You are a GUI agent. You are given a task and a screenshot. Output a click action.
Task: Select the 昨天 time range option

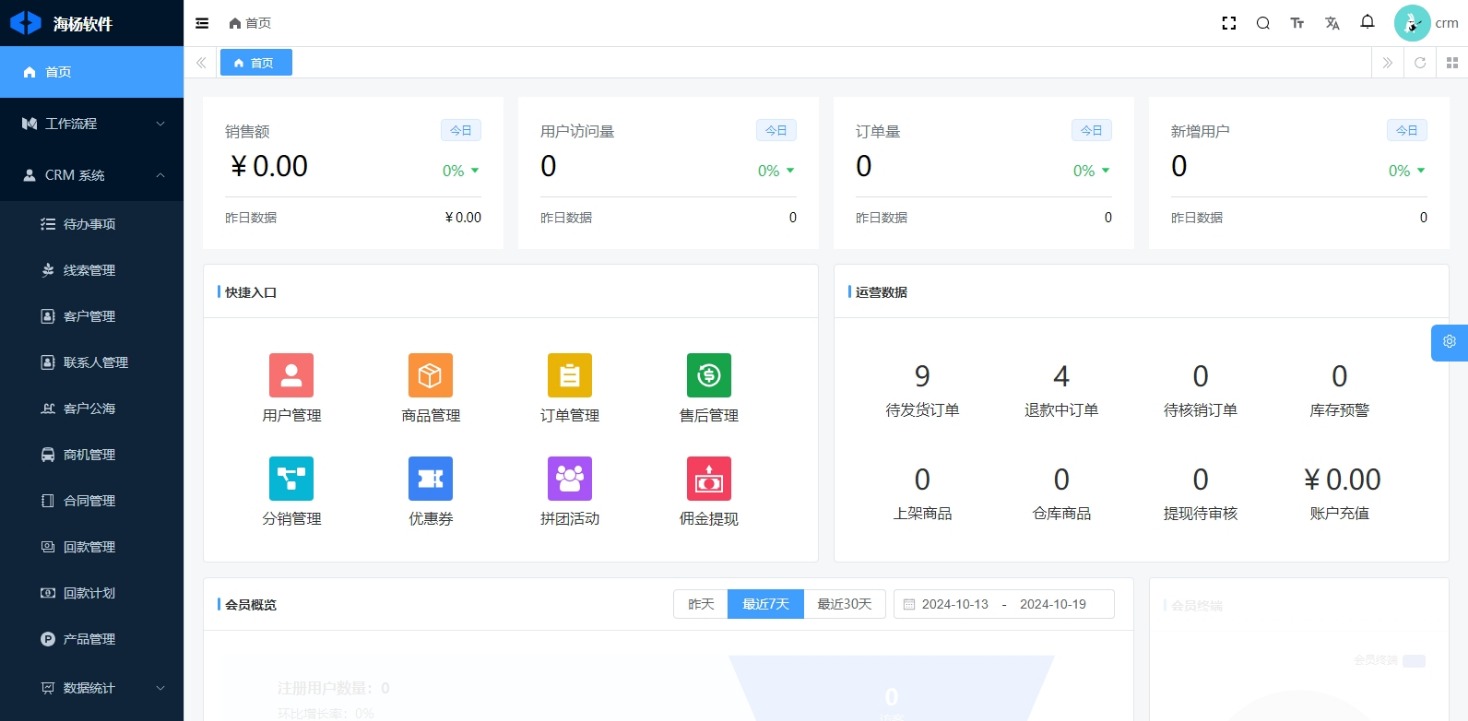[700, 604]
